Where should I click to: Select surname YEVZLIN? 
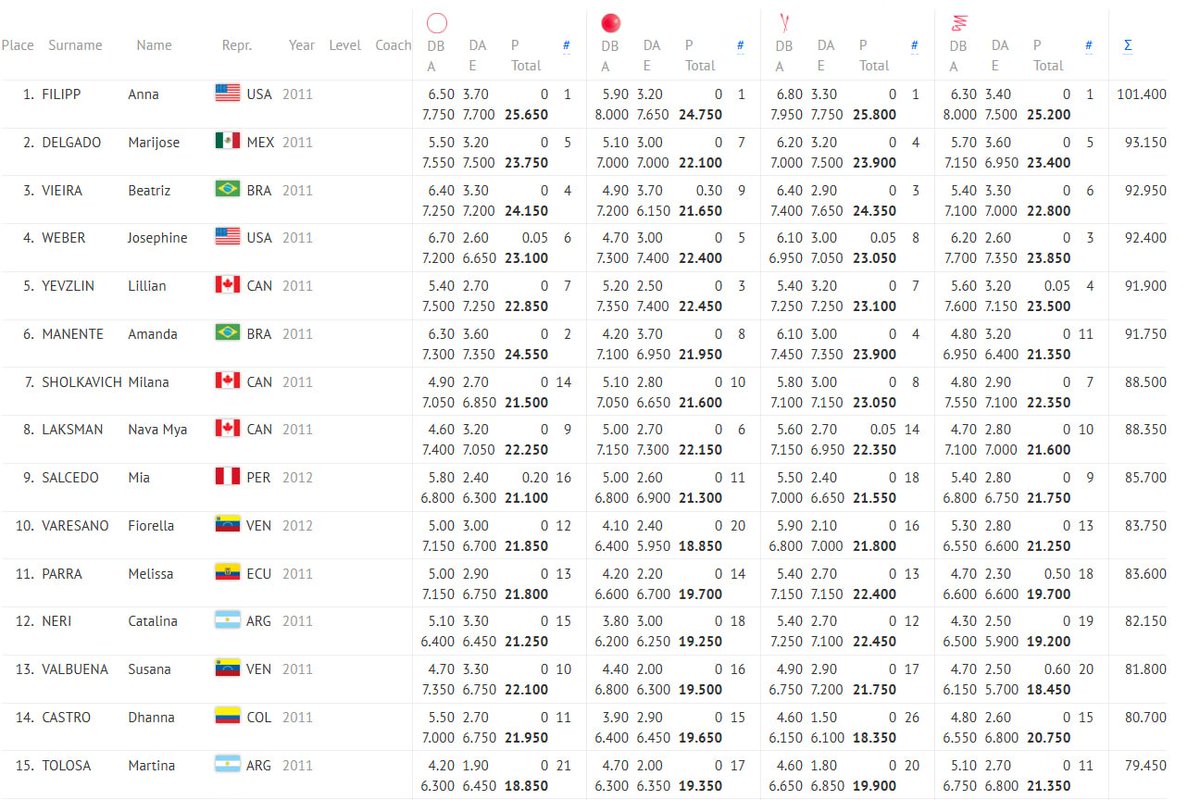tap(68, 286)
